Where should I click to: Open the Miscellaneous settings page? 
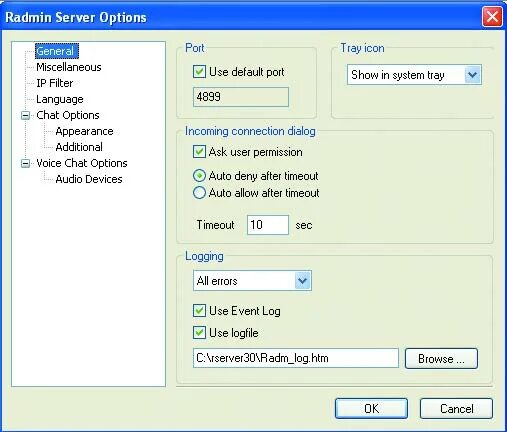click(x=69, y=67)
